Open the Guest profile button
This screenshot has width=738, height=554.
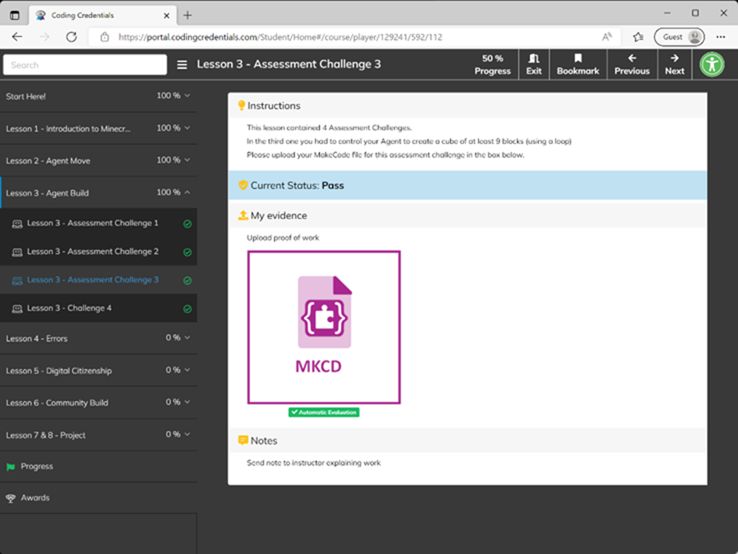pyautogui.click(x=679, y=37)
